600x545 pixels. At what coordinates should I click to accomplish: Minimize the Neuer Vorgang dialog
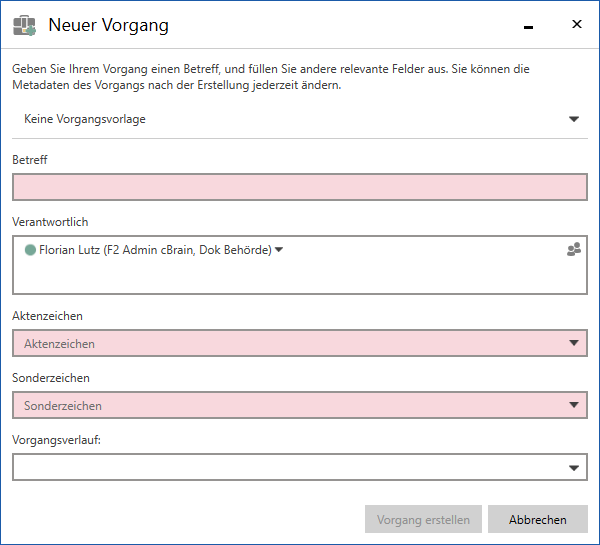pyautogui.click(x=528, y=27)
